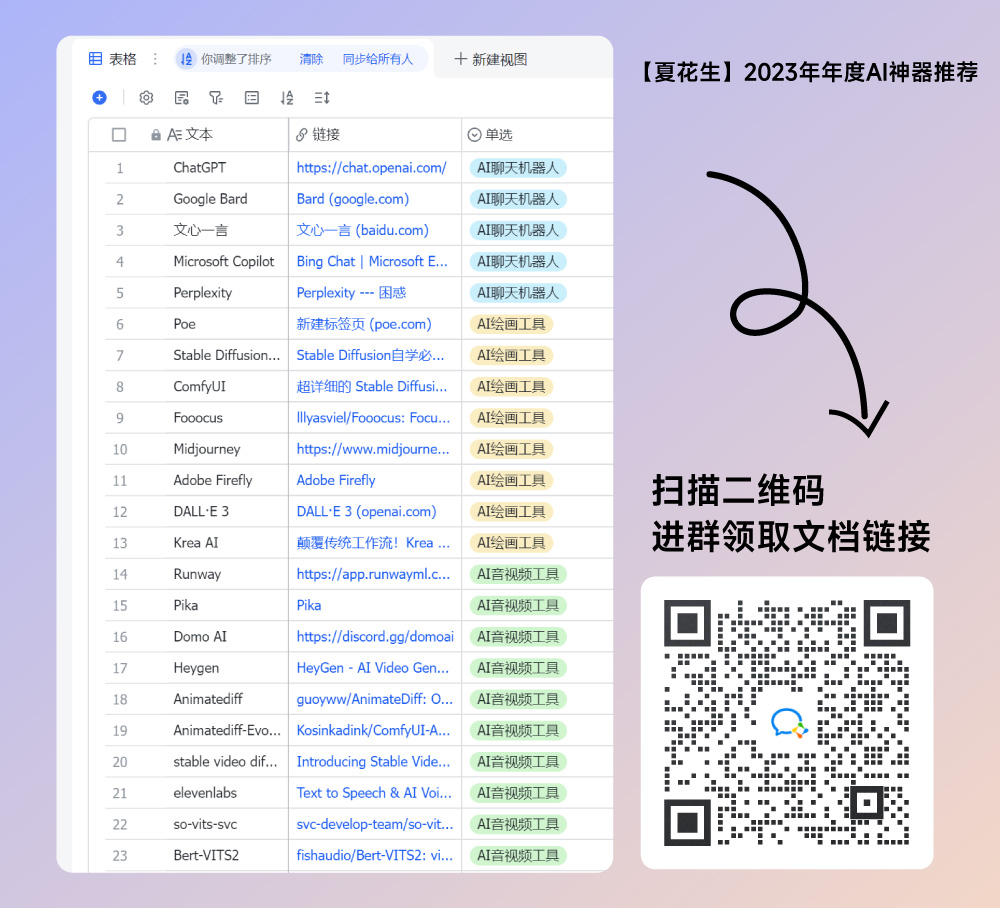Click the single-select icon in 单选 header
Image resolution: width=1000 pixels, height=908 pixels.
coord(474,135)
